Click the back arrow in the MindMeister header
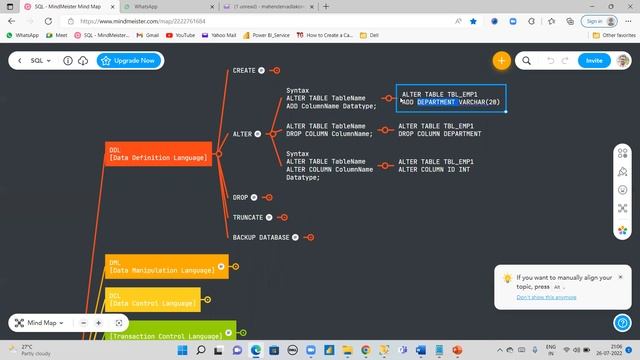 [20, 61]
